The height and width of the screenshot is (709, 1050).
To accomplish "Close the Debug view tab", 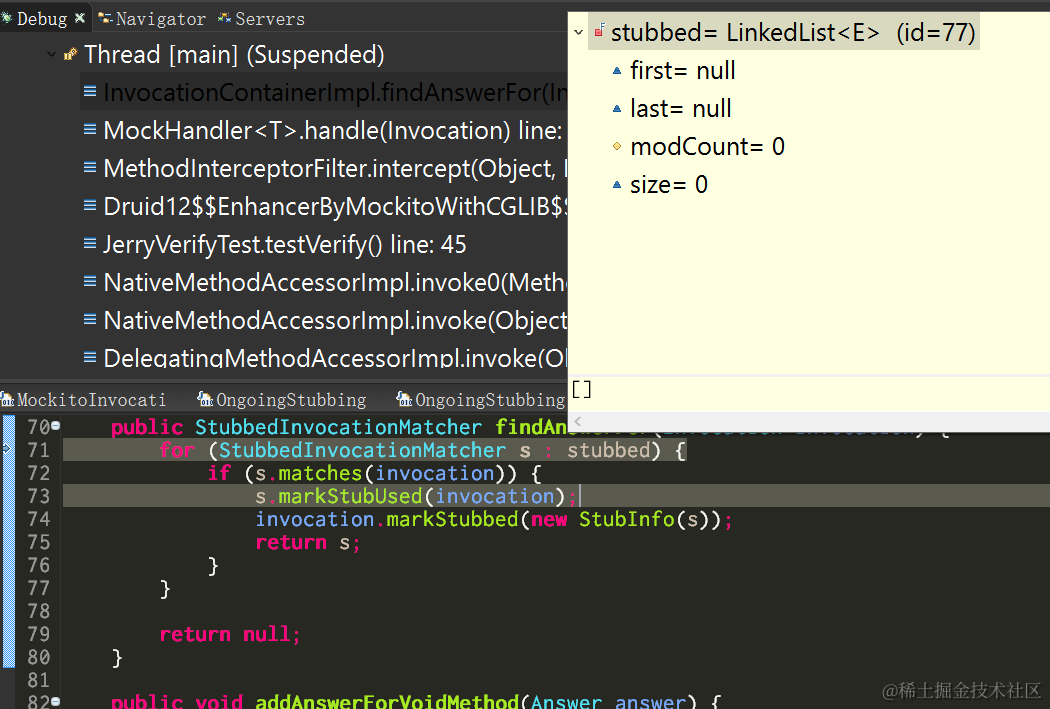I will 80,18.
